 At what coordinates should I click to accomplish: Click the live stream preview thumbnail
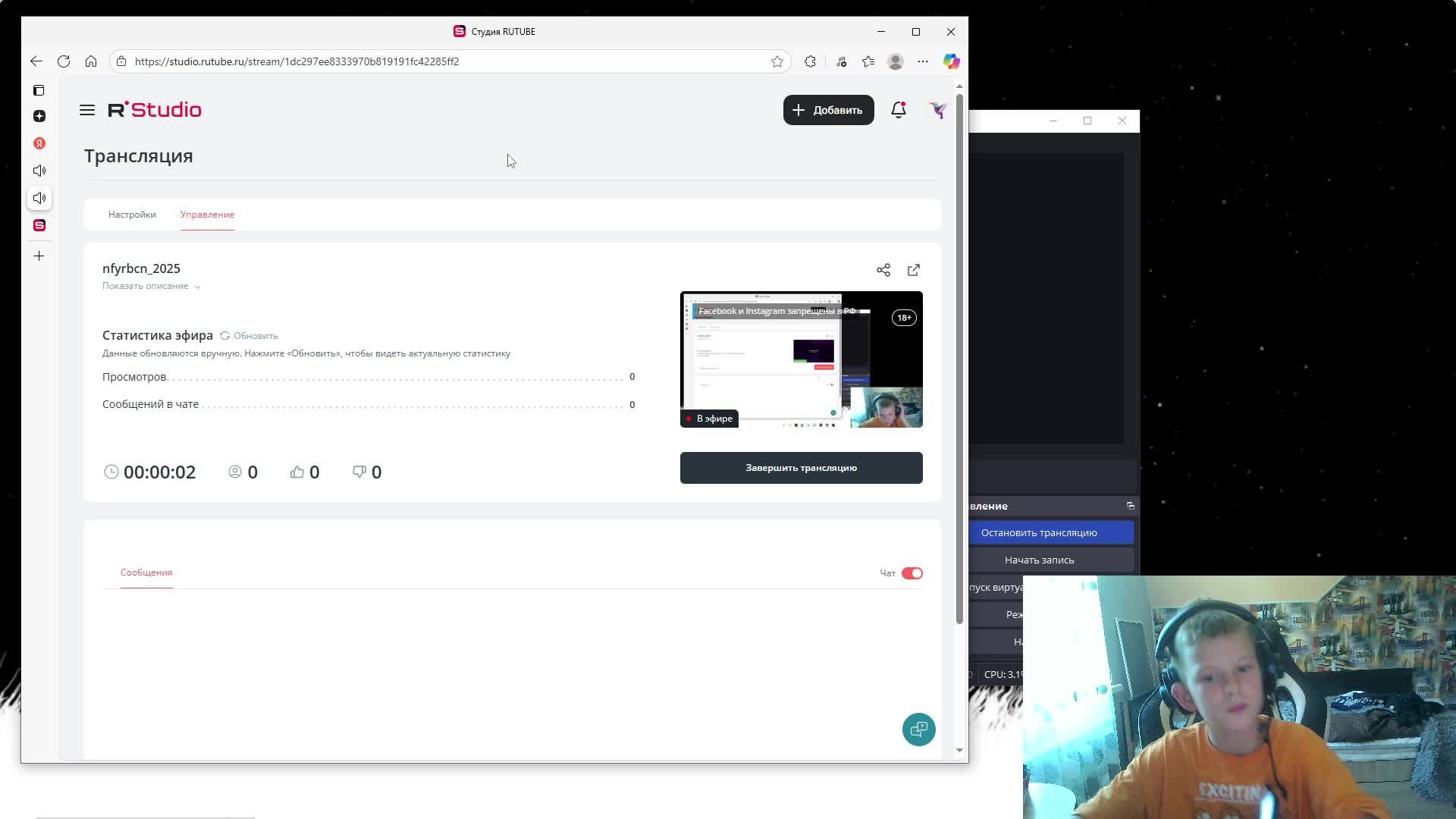801,359
